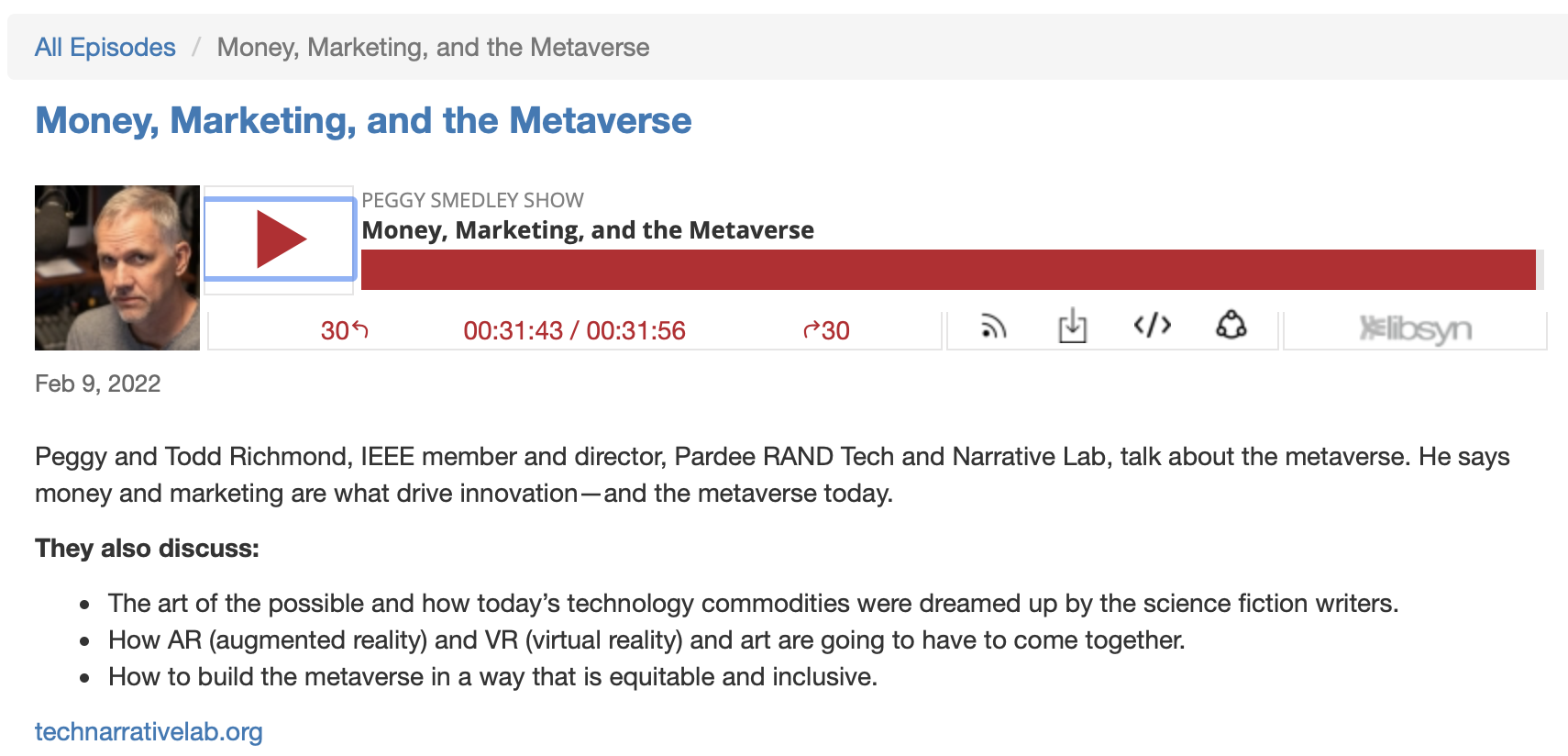Click the share icon in the player

1231,326
